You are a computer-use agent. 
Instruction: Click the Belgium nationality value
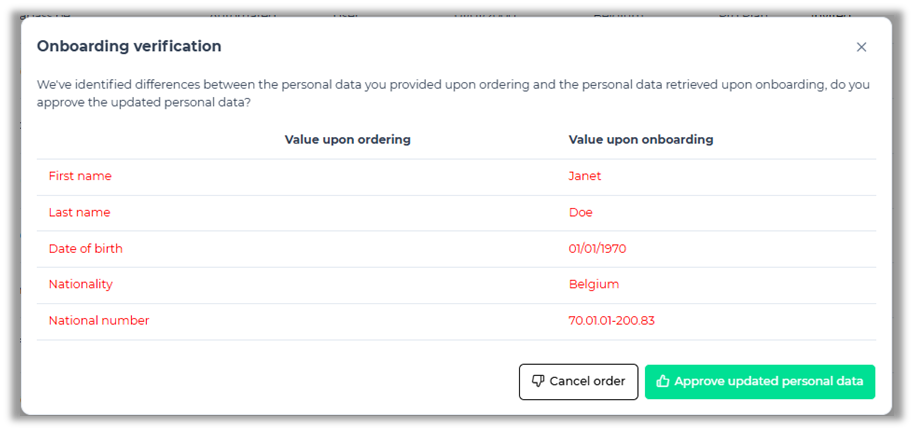tap(593, 284)
